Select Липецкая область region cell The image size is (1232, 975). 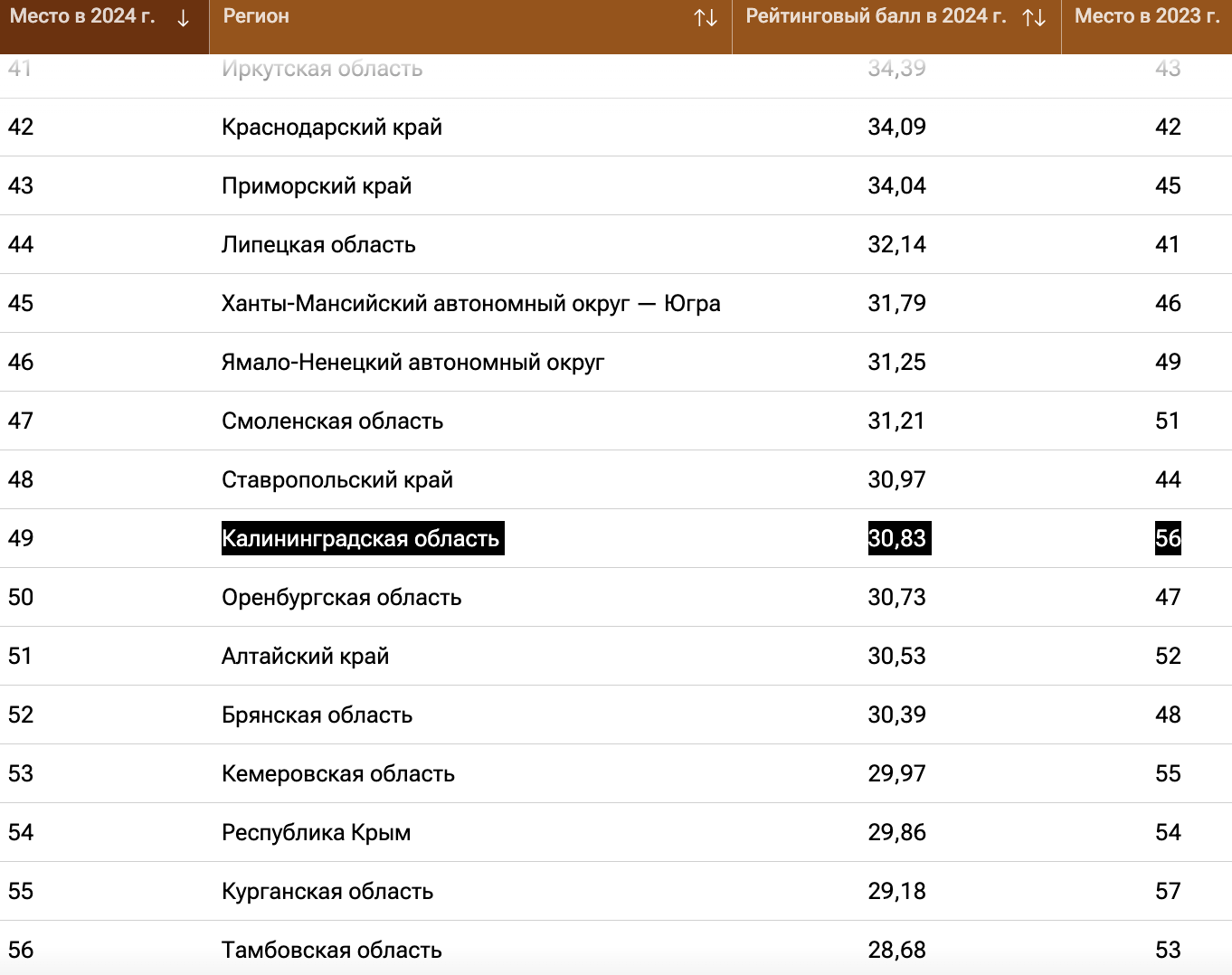(x=318, y=244)
